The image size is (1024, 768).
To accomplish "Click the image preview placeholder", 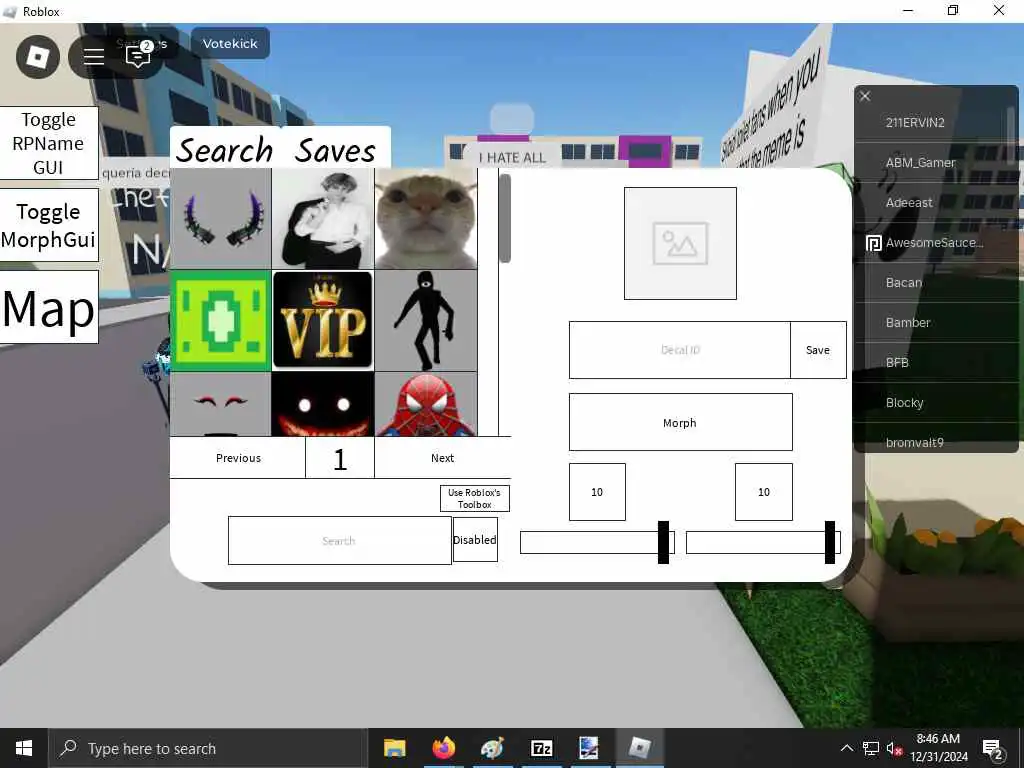I will click(680, 244).
